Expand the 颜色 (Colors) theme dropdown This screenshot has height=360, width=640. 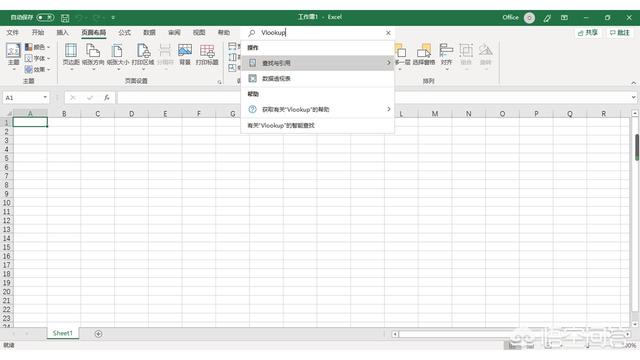click(x=38, y=47)
